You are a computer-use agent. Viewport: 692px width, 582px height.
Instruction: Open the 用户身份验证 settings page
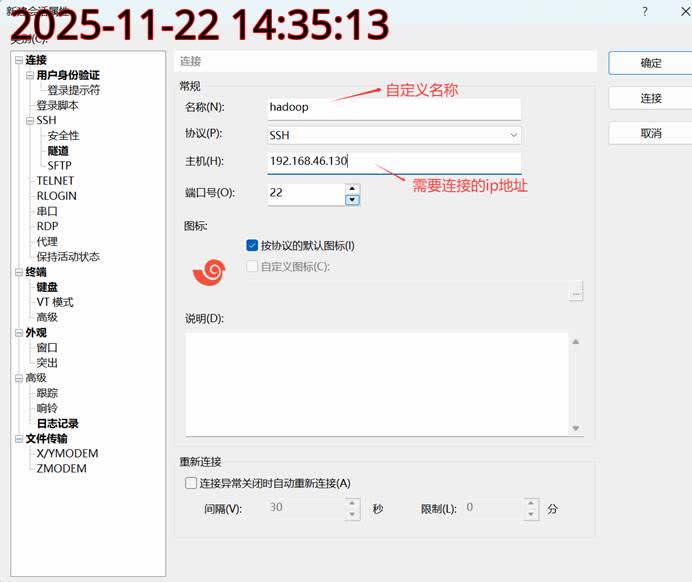(x=68, y=75)
